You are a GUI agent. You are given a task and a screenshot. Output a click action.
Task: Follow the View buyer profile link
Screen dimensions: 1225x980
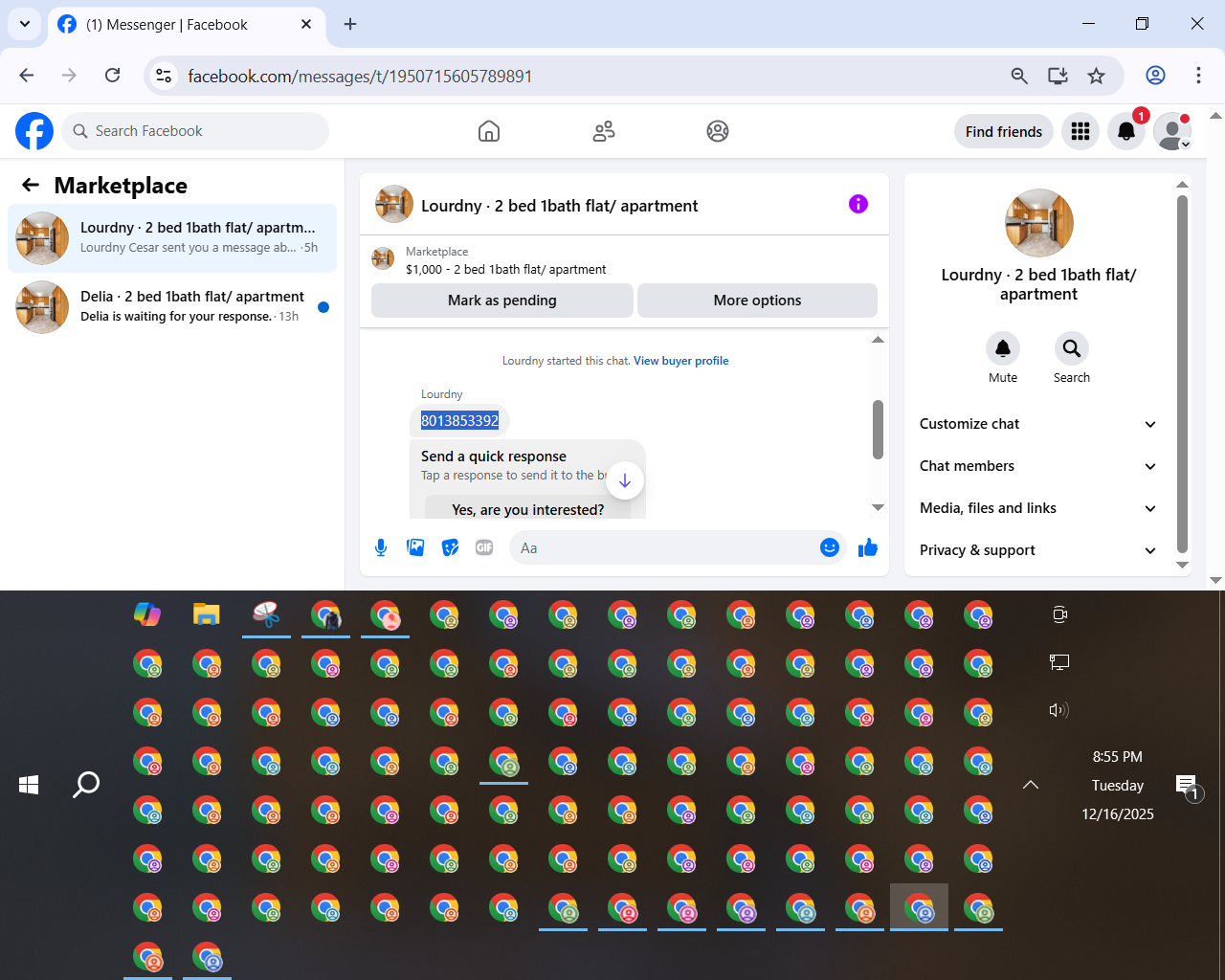coord(681,361)
